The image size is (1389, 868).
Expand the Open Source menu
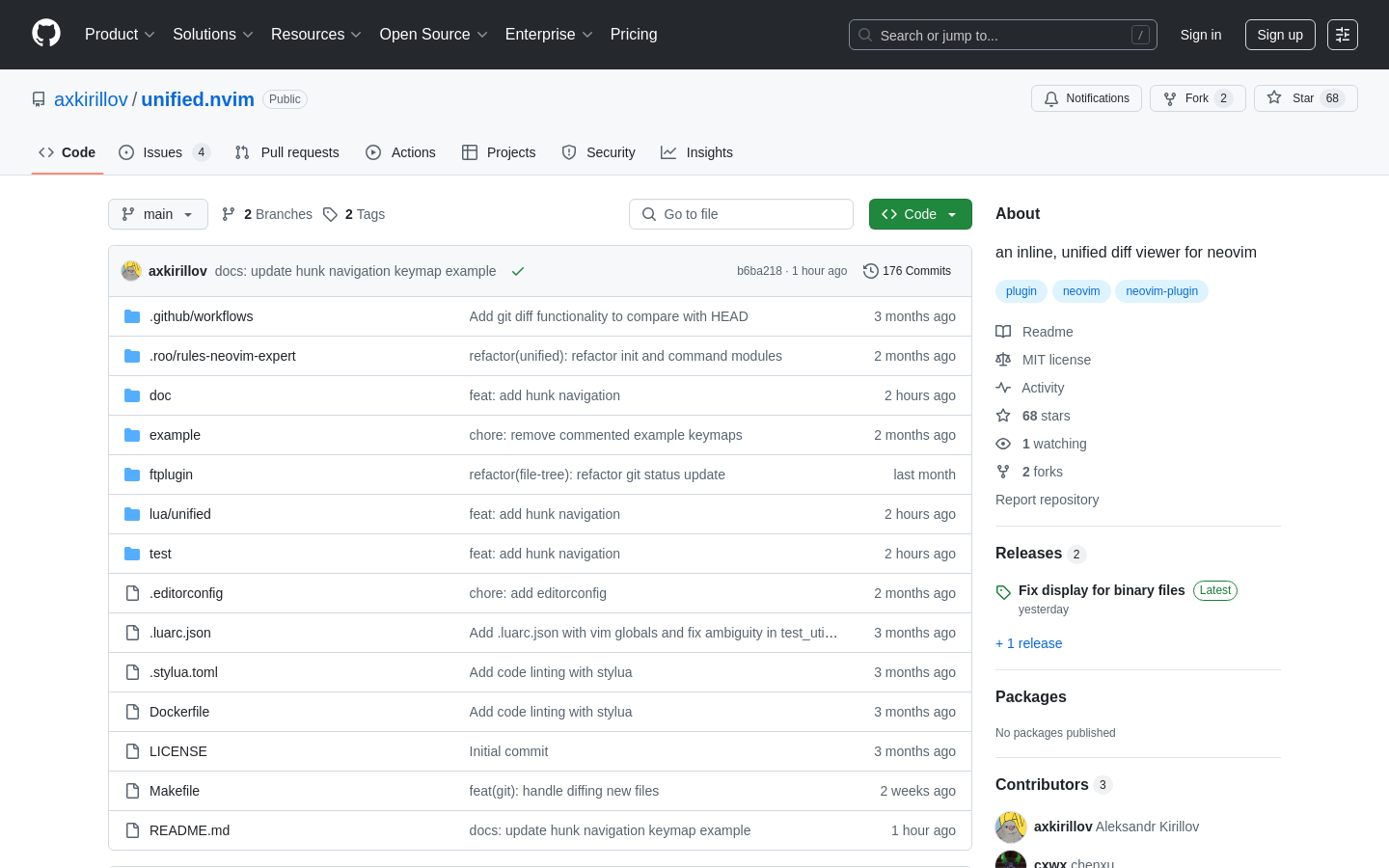point(434,35)
